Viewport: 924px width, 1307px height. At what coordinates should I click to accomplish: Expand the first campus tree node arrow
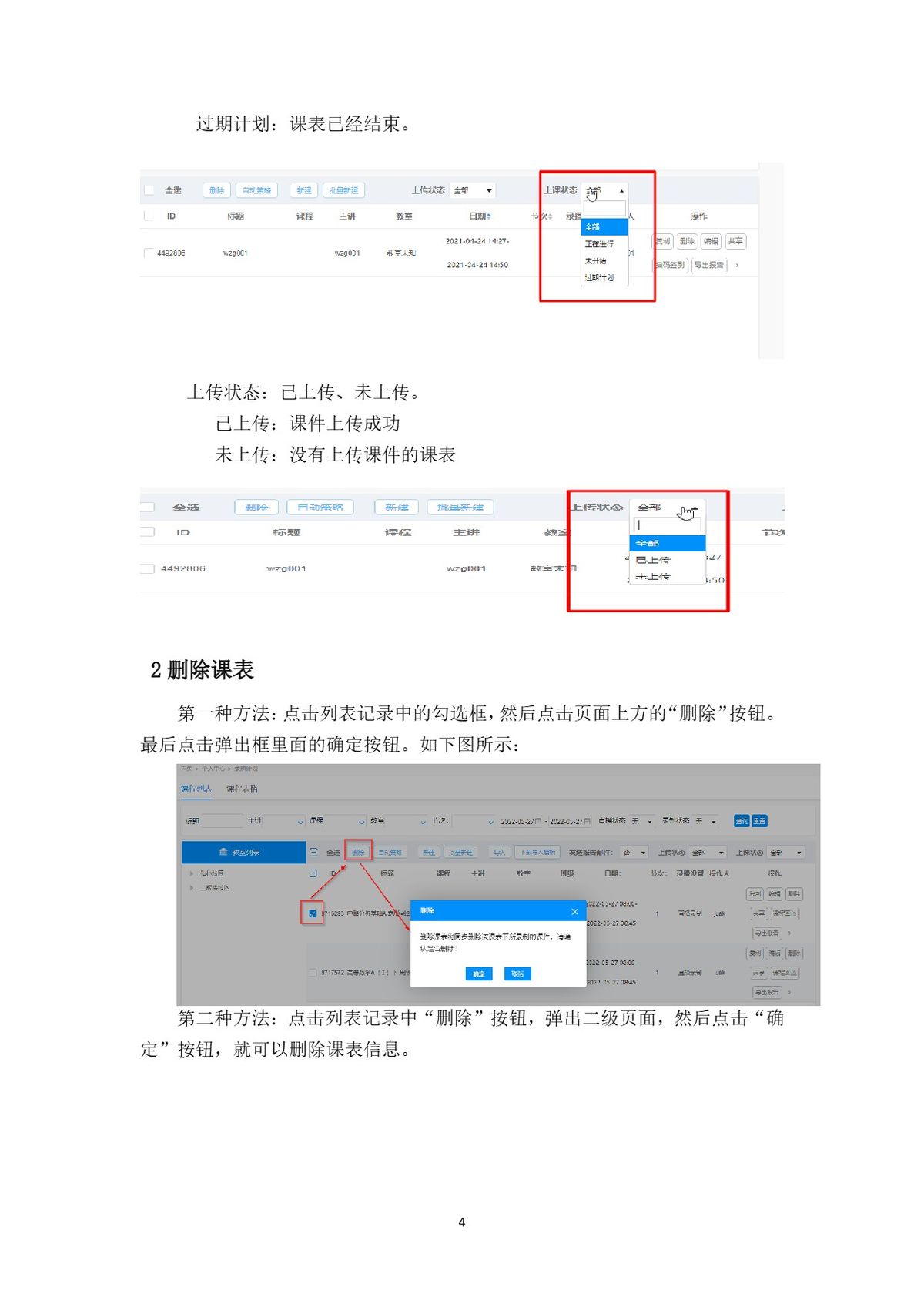(x=192, y=873)
